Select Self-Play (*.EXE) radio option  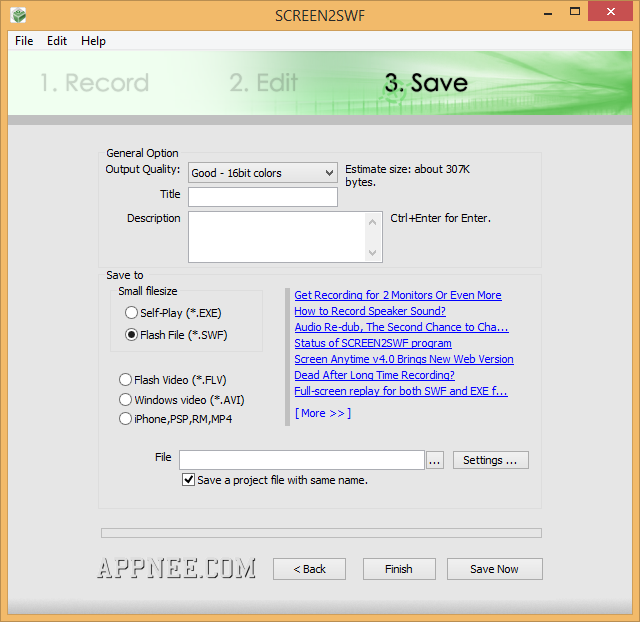(173, 313)
